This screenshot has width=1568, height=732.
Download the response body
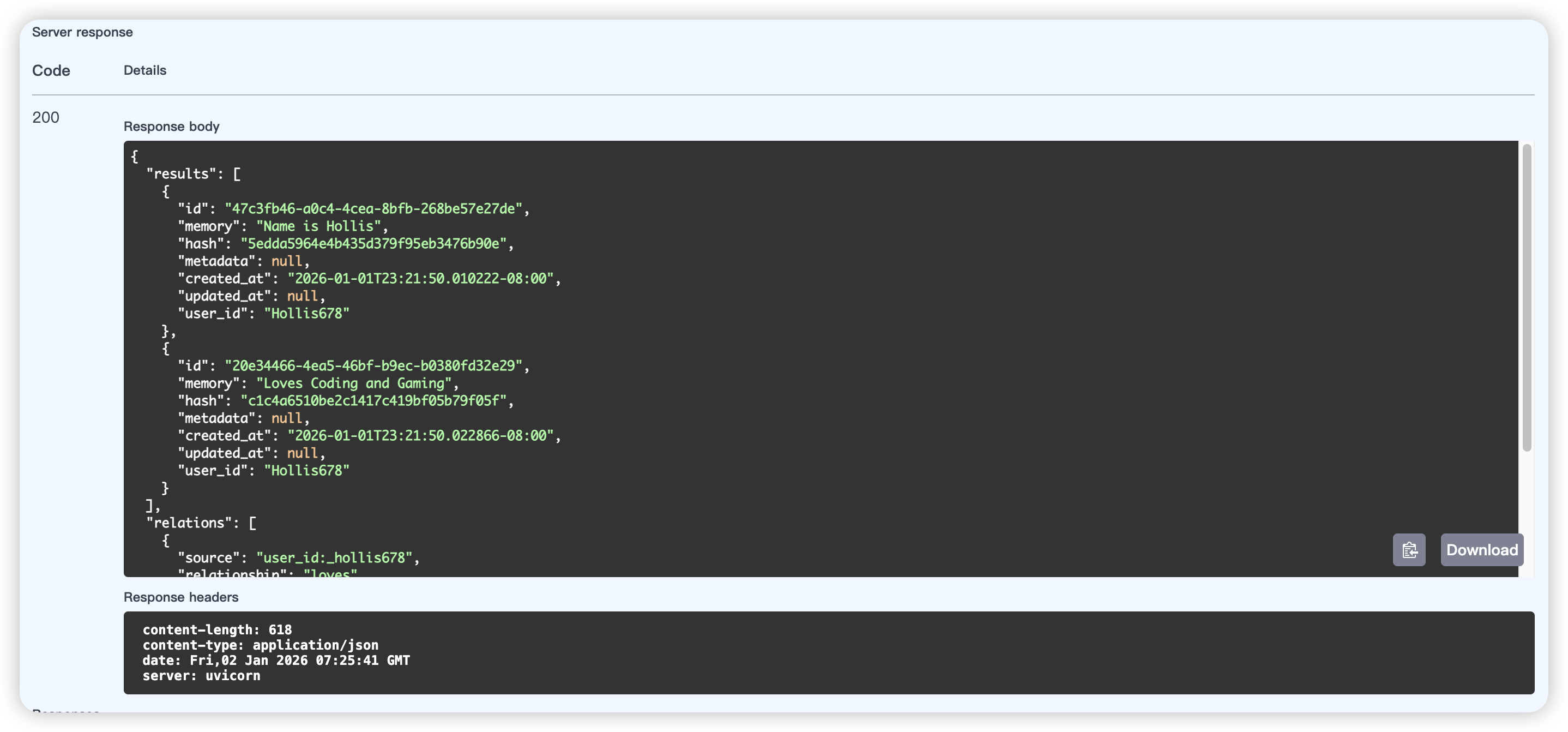click(x=1481, y=550)
